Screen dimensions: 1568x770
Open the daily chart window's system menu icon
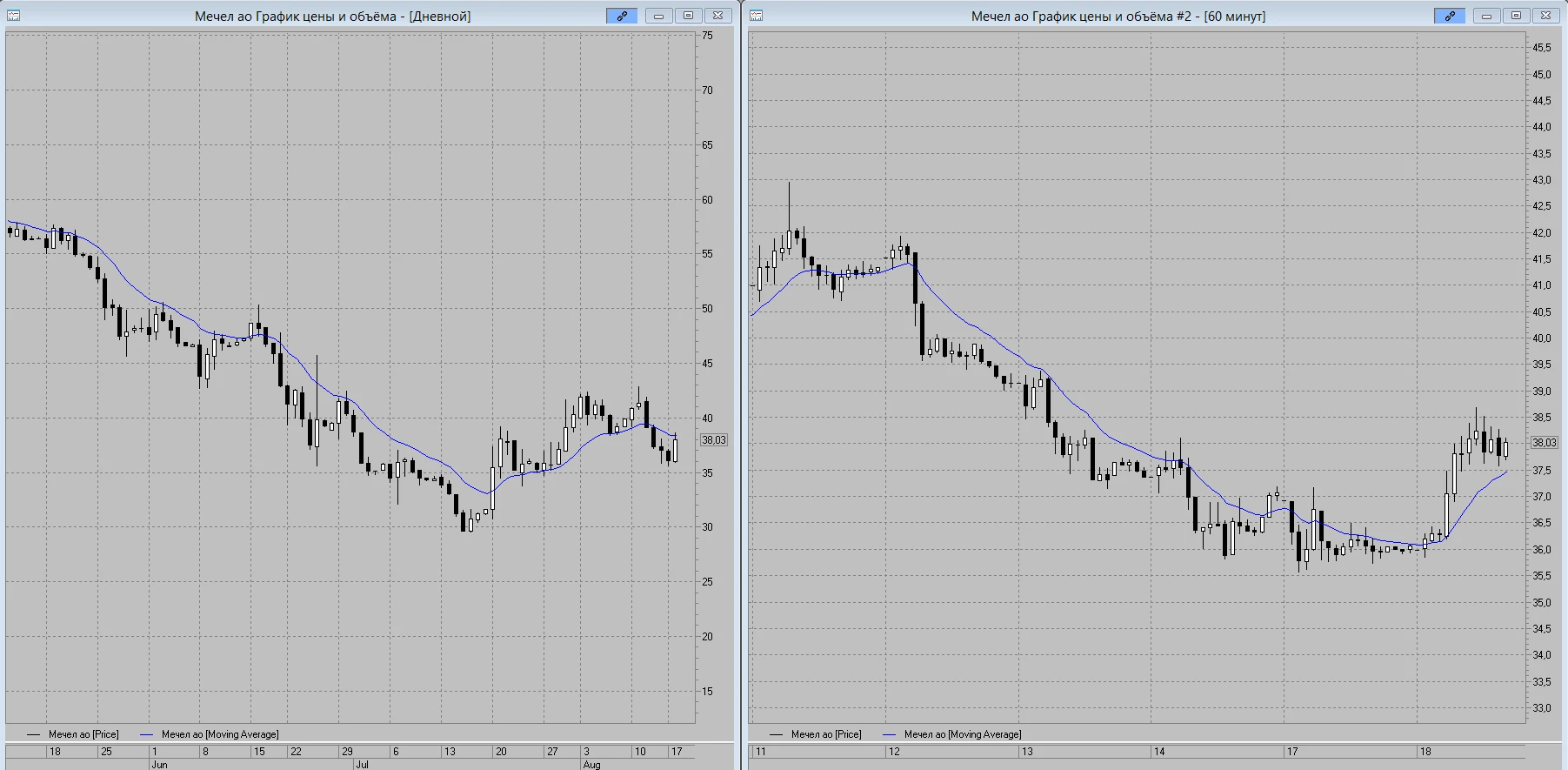pyautogui.click(x=13, y=16)
